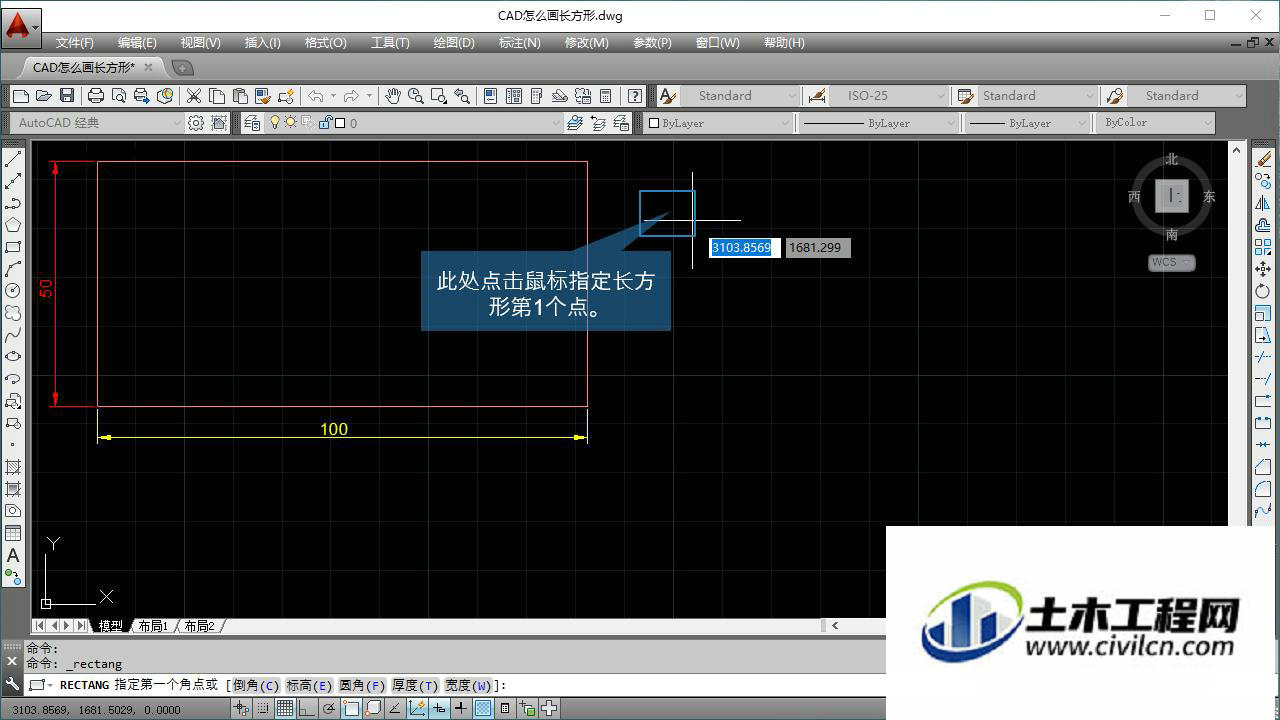Screen dimensions: 1280x720
Task: Expand the WCS coordinate system dropdown
Action: pyautogui.click(x=1187, y=262)
